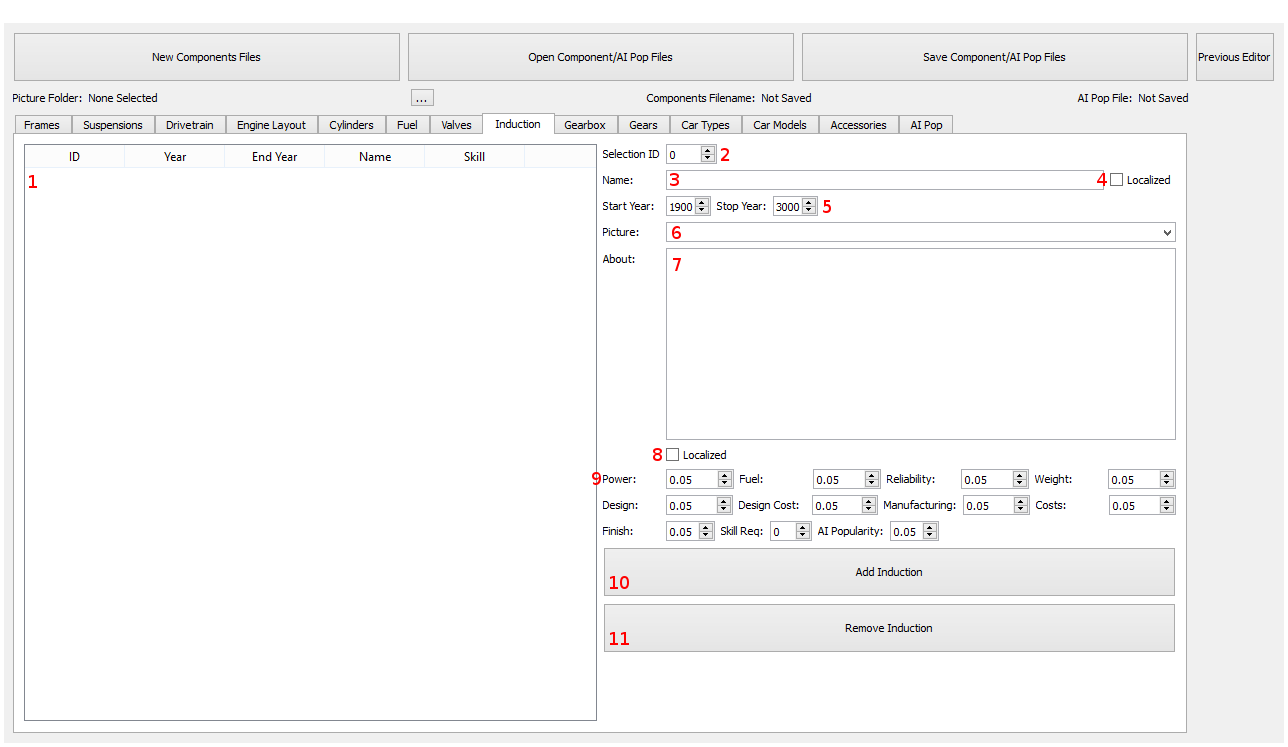Decrease the Start Year spinner value
Image resolution: width=1288 pixels, height=747 pixels.
coord(702,211)
